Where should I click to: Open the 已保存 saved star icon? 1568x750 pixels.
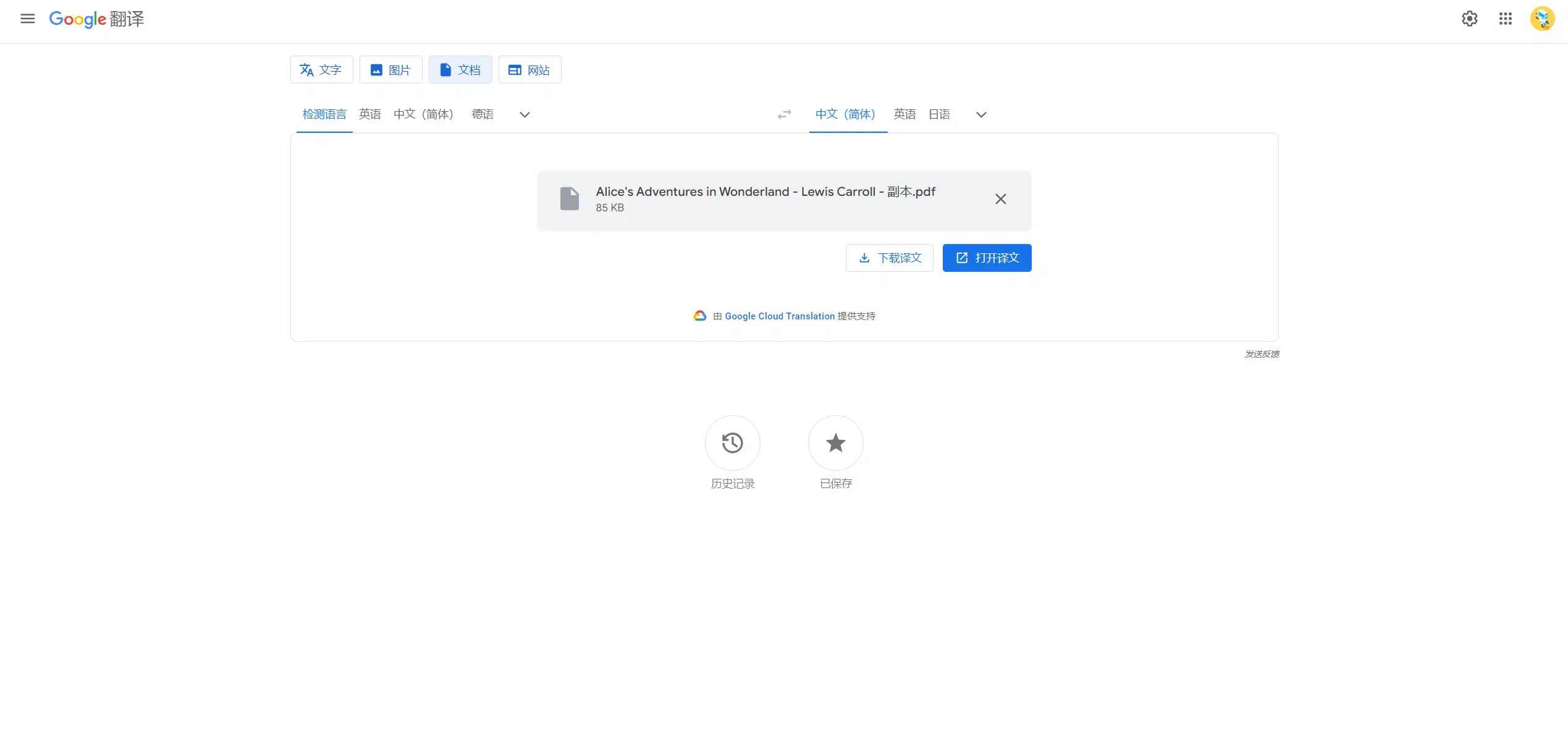click(835, 443)
